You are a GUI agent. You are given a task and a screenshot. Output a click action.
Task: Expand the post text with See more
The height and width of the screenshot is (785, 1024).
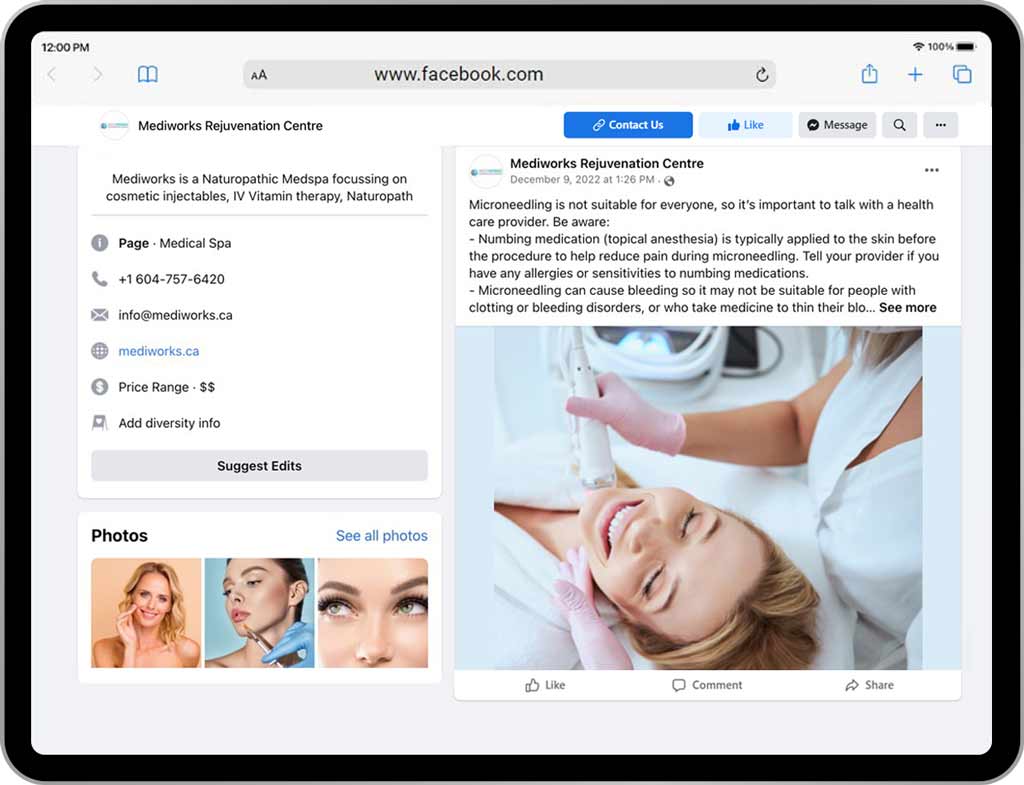point(907,308)
